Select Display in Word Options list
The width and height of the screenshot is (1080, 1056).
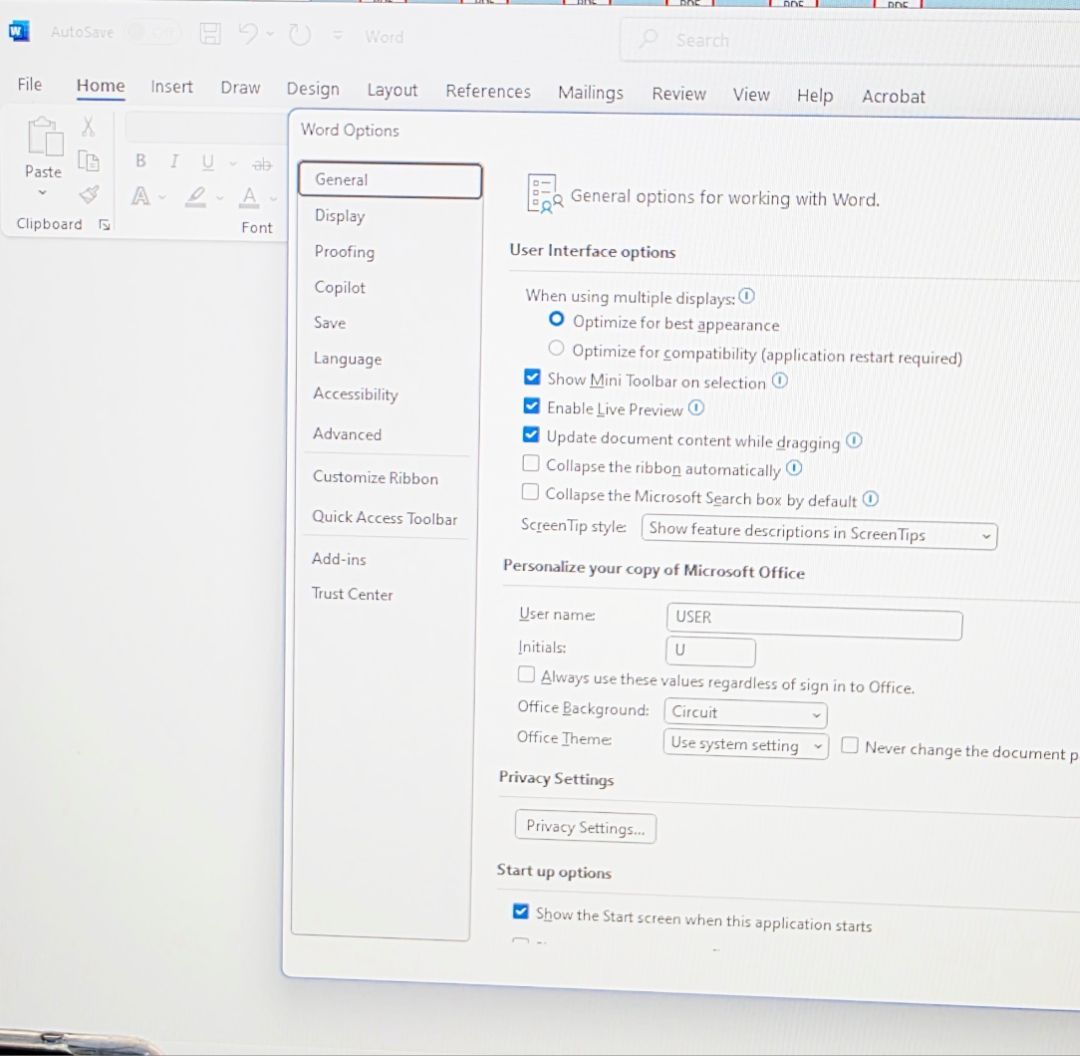(x=340, y=216)
